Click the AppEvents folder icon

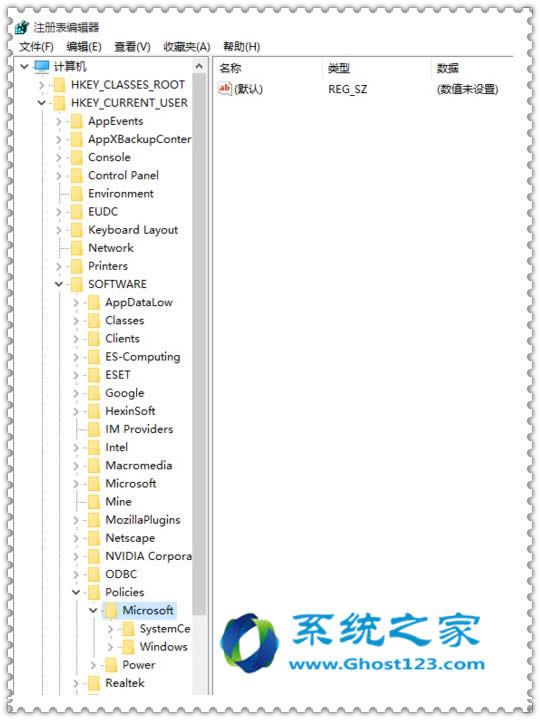(77, 121)
